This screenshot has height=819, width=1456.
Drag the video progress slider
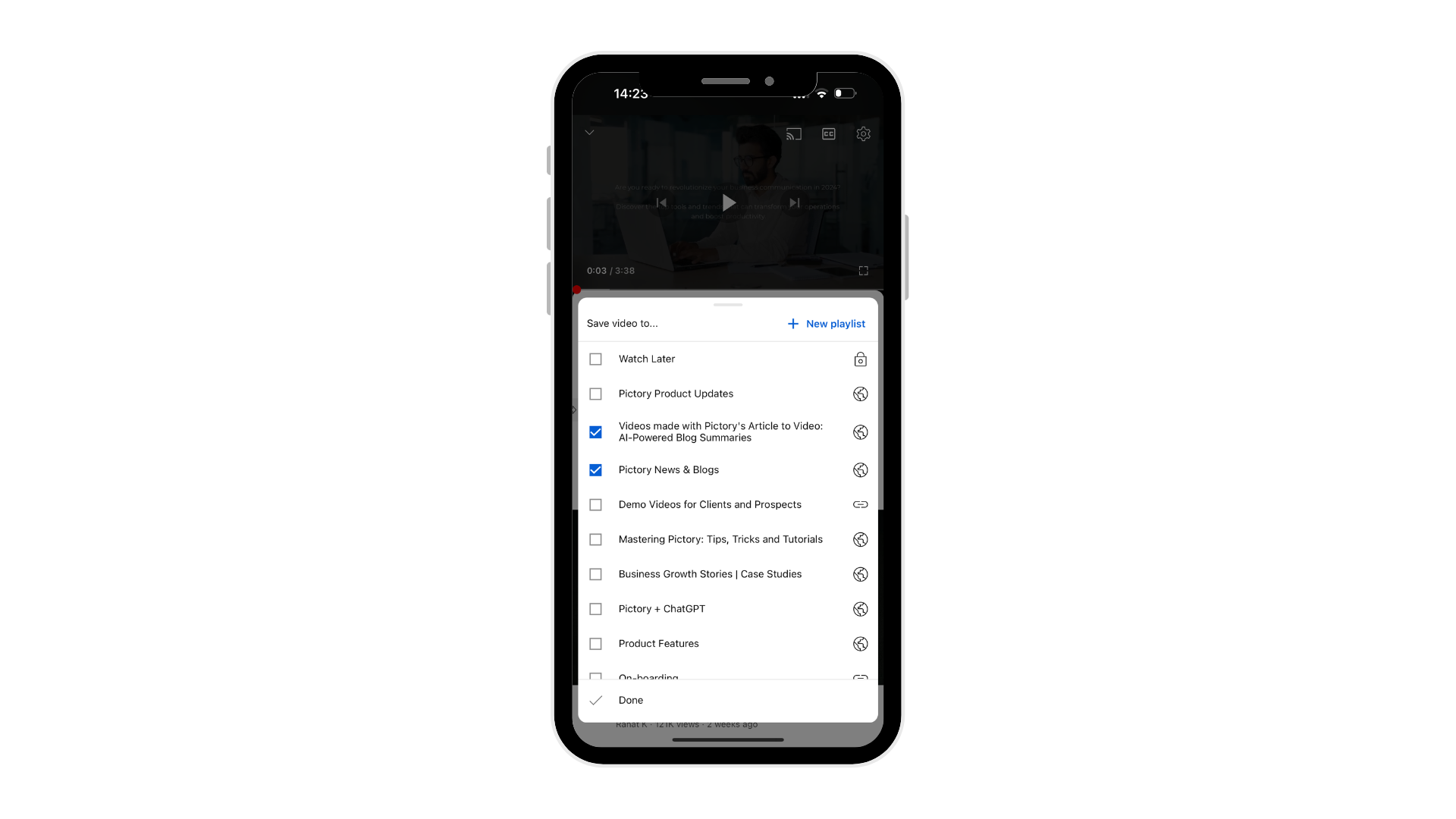[x=577, y=290]
